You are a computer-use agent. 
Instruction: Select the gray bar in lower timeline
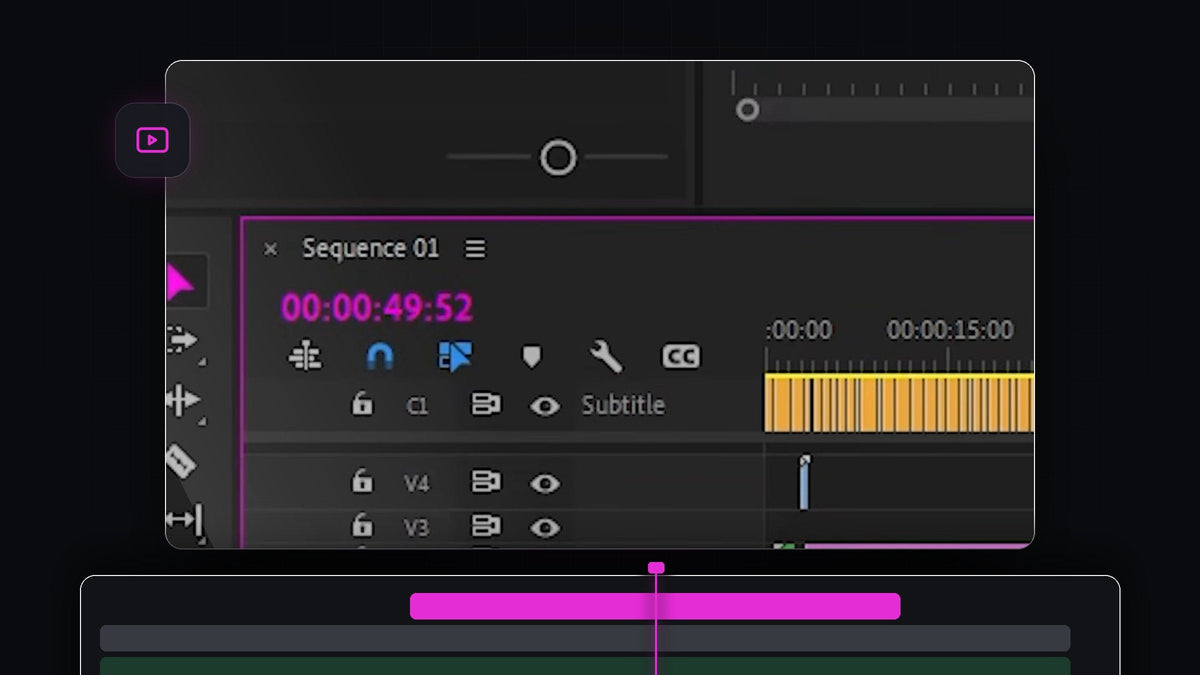(585, 638)
